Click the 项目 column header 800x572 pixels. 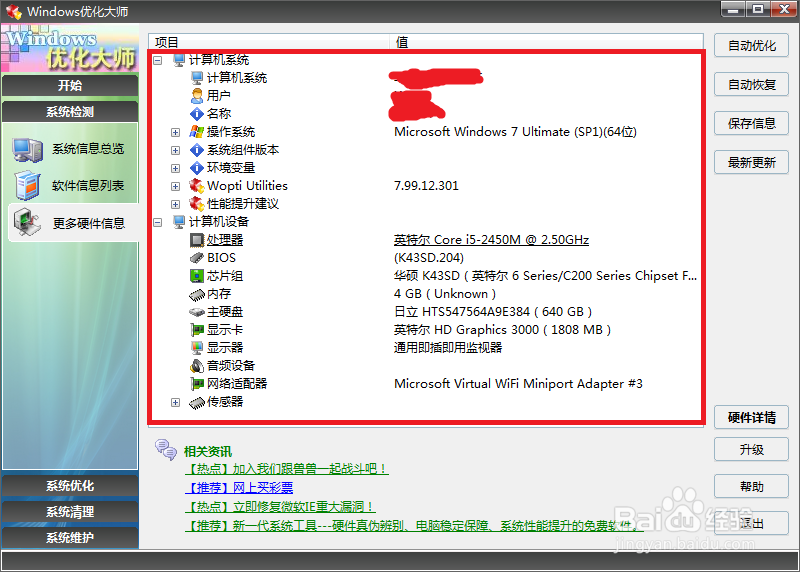click(x=269, y=42)
